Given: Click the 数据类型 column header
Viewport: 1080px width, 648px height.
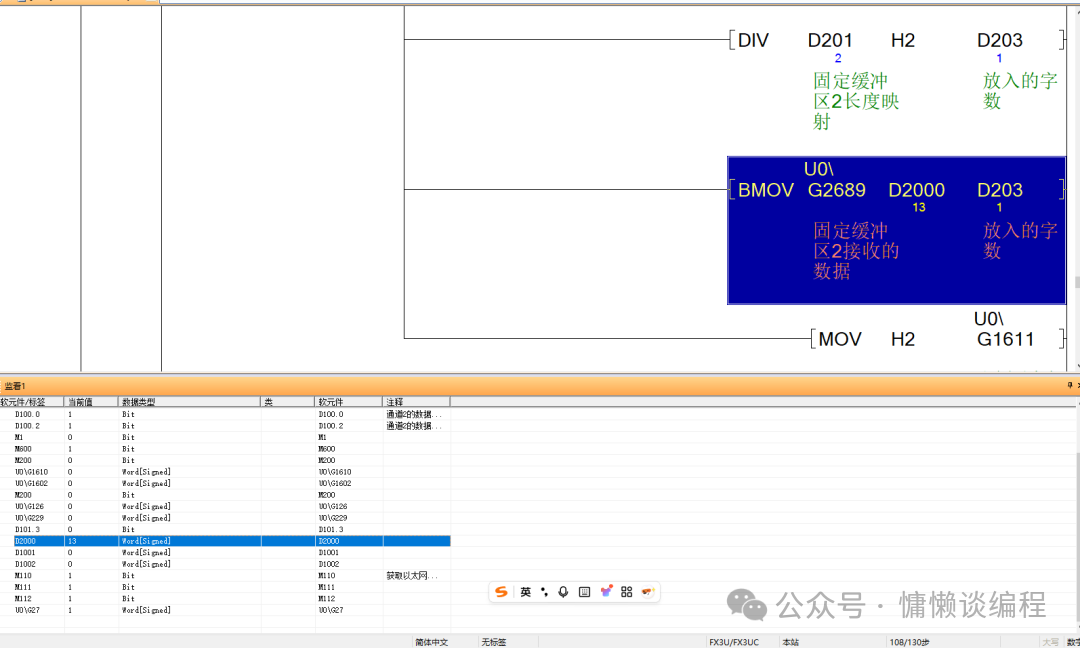Looking at the screenshot, I should (x=189, y=401).
